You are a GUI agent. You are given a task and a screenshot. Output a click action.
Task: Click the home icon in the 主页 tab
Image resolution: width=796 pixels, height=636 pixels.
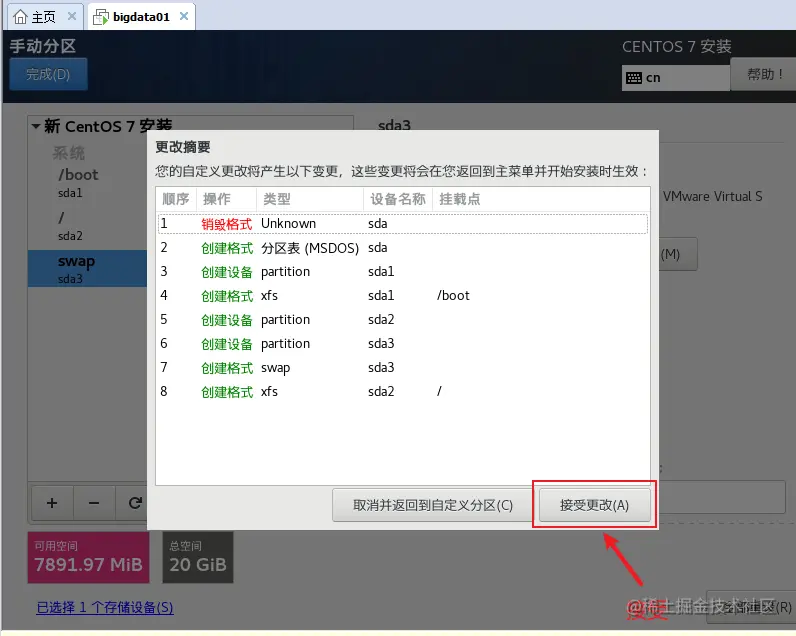20,17
